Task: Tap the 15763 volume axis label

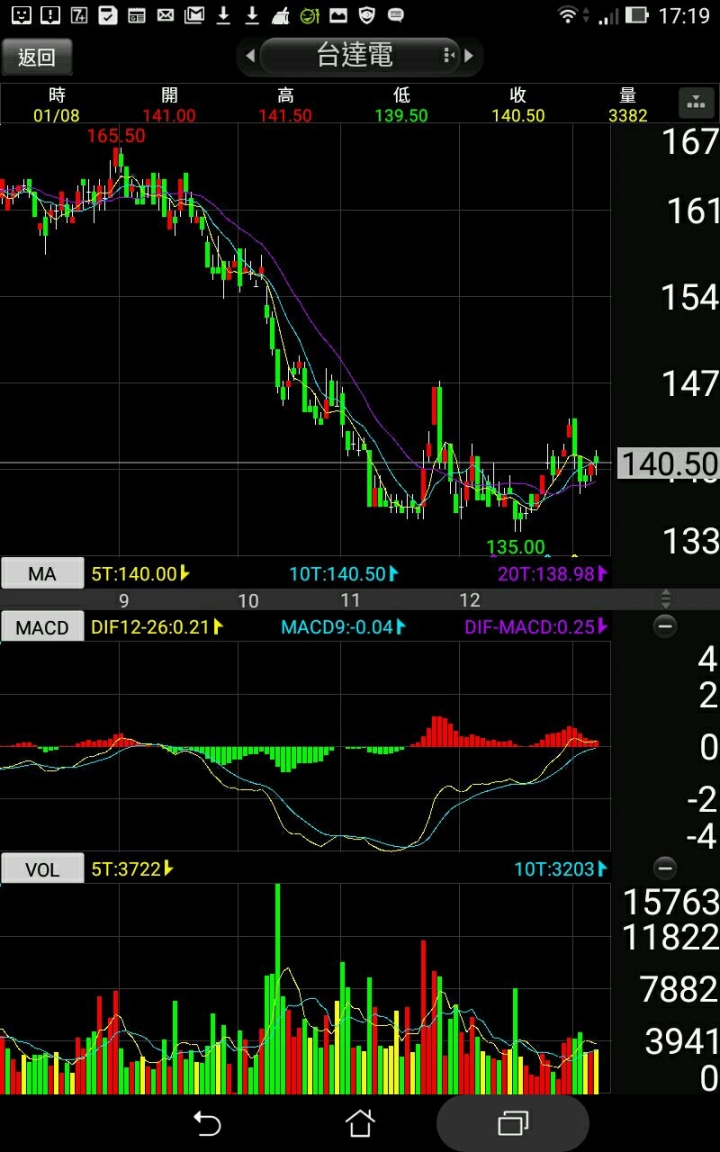Action: click(670, 902)
